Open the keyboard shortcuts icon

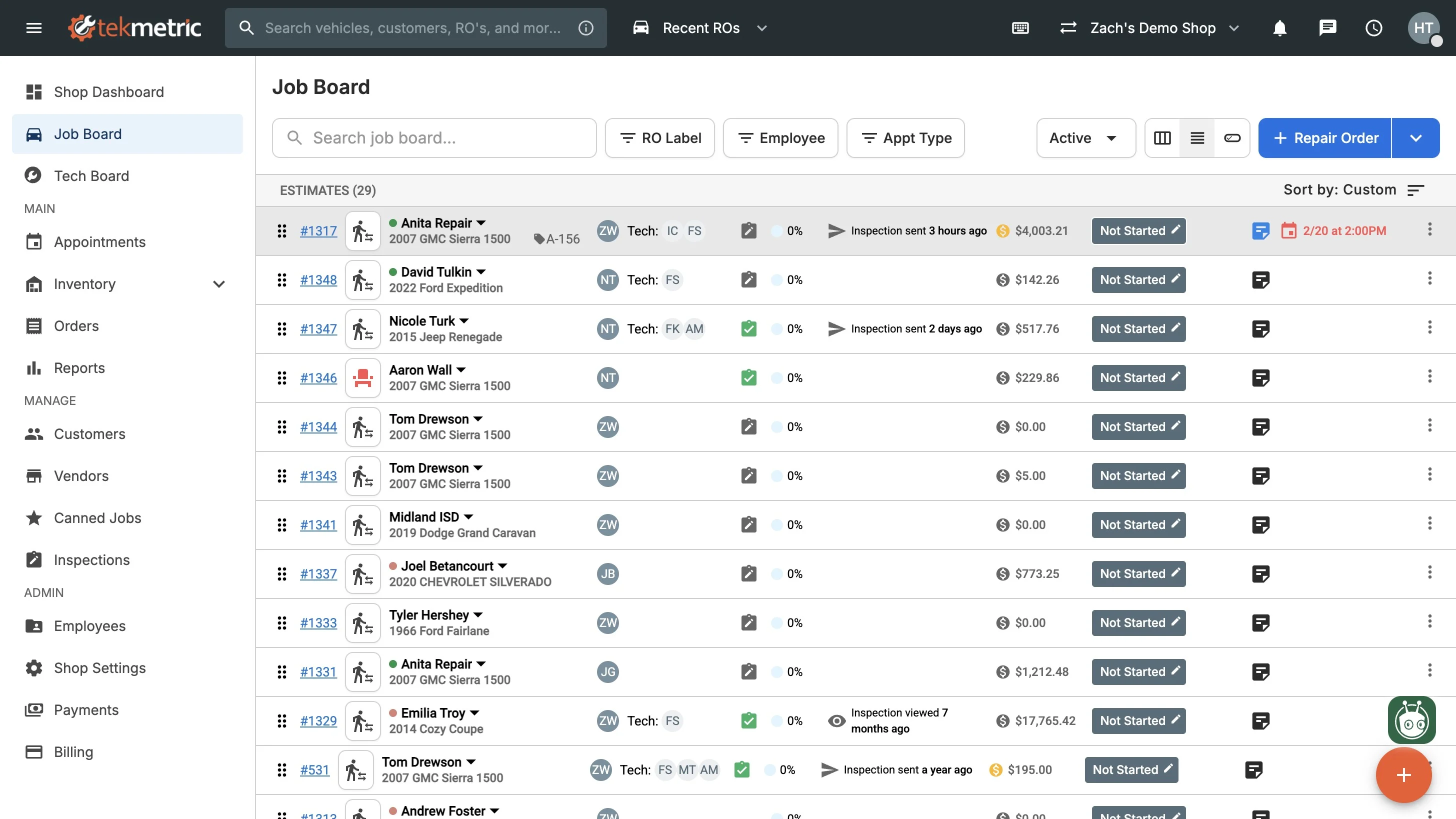[x=1020, y=27]
